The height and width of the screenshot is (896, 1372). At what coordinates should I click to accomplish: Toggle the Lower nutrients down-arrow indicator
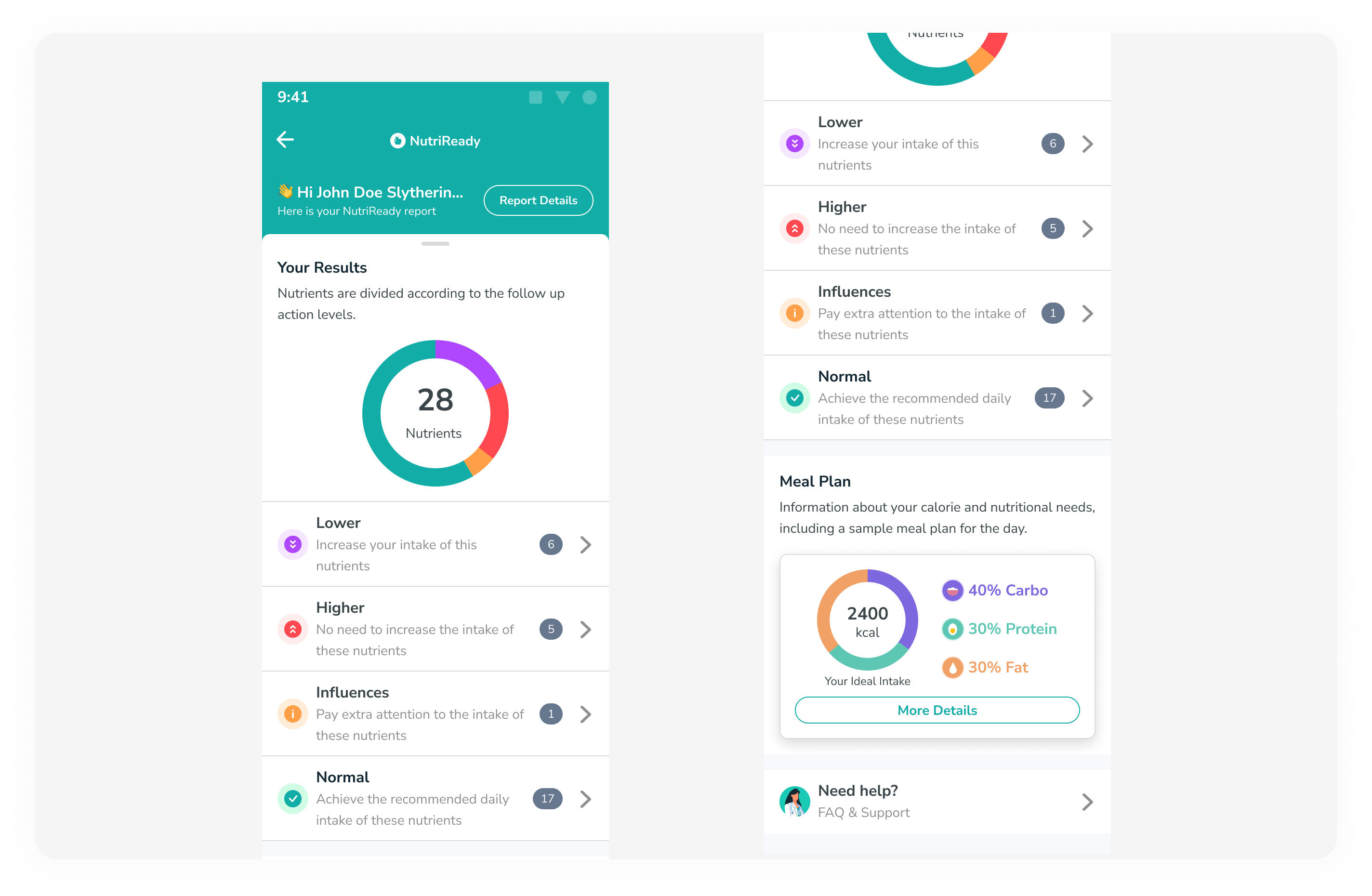point(291,544)
